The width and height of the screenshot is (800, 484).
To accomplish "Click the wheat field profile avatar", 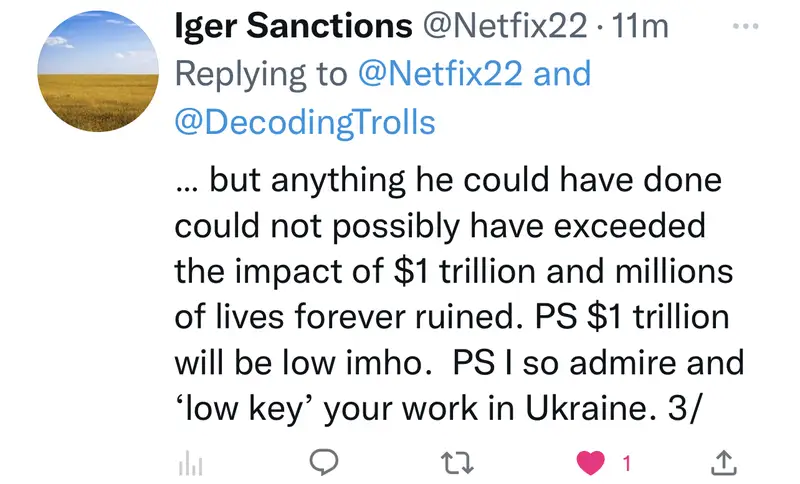I will 96,74.
